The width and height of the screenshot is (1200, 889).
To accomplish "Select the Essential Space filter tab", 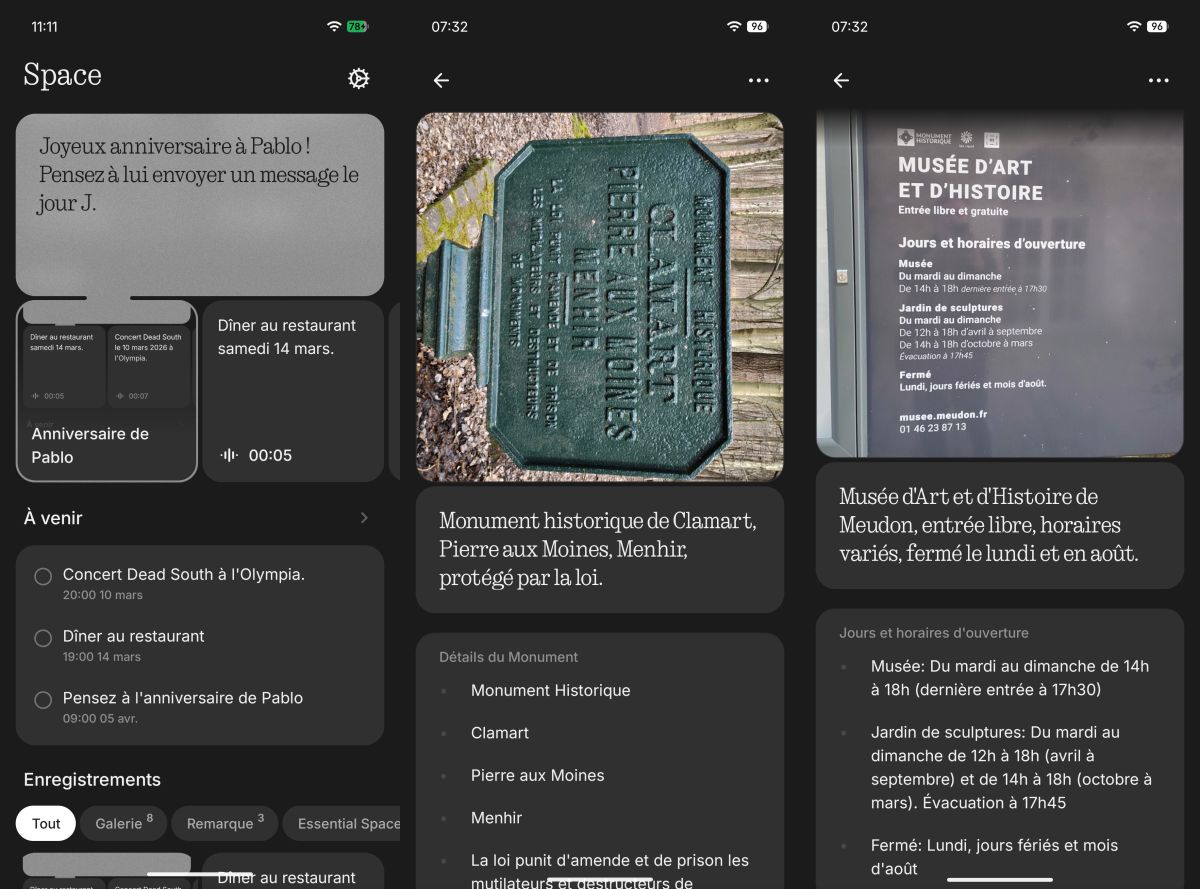I will click(345, 823).
